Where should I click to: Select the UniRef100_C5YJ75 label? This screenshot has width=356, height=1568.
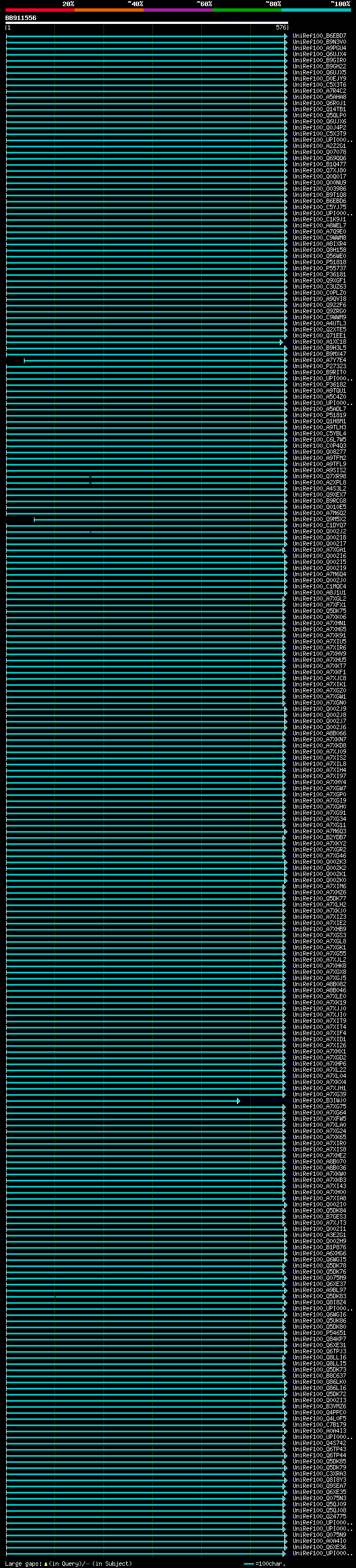point(319,207)
